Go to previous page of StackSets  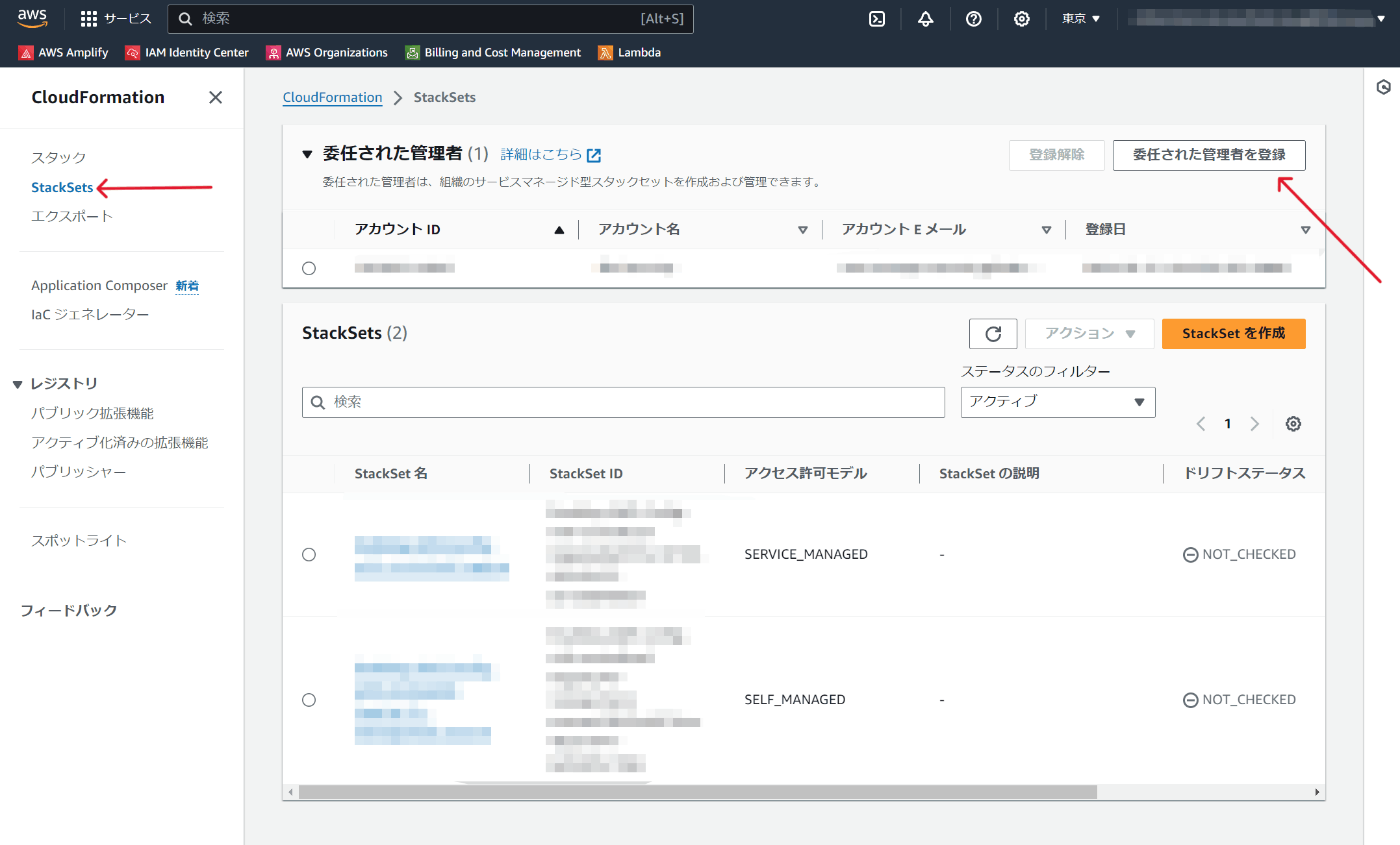click(x=1201, y=424)
